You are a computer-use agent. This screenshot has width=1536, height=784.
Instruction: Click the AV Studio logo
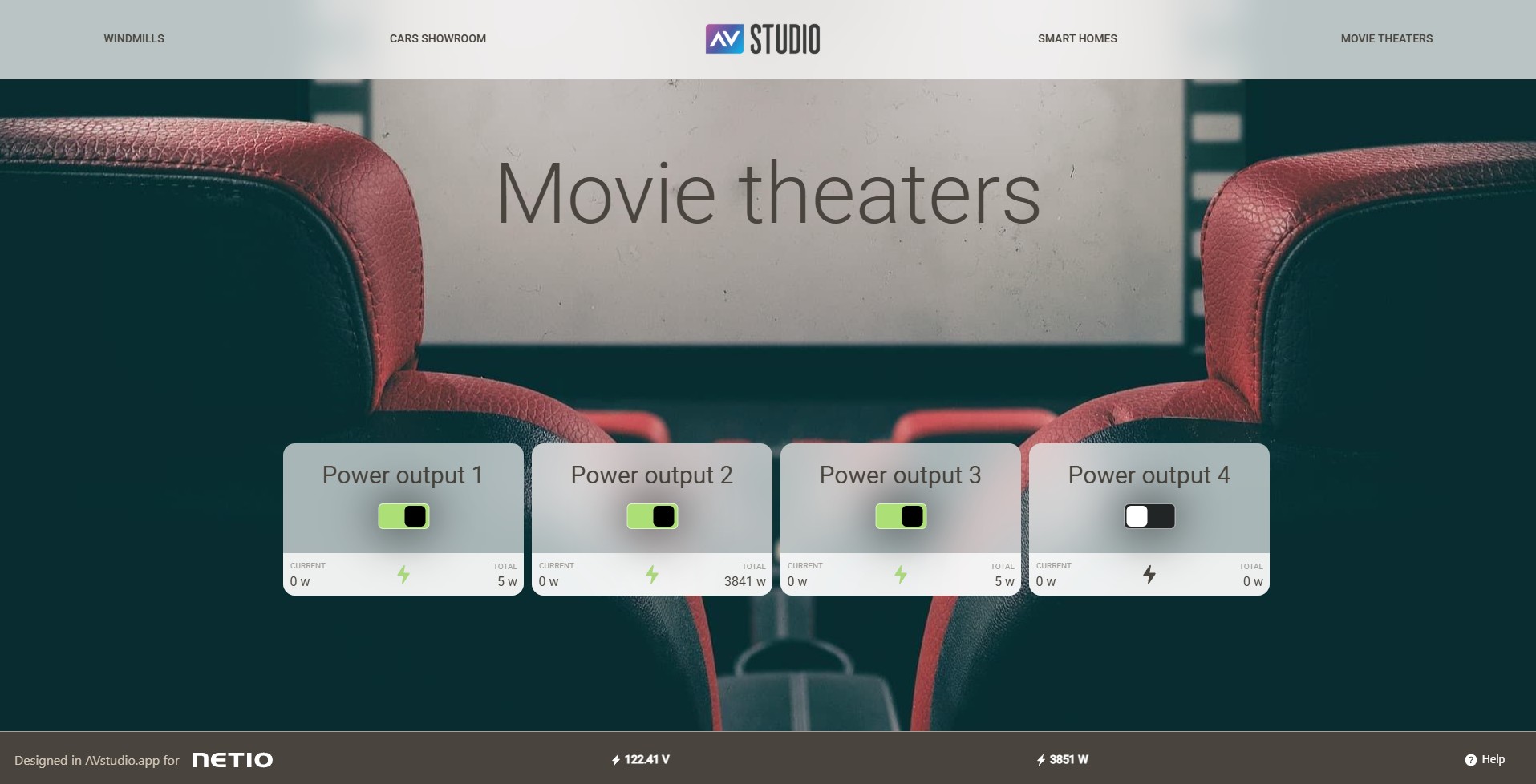763,38
